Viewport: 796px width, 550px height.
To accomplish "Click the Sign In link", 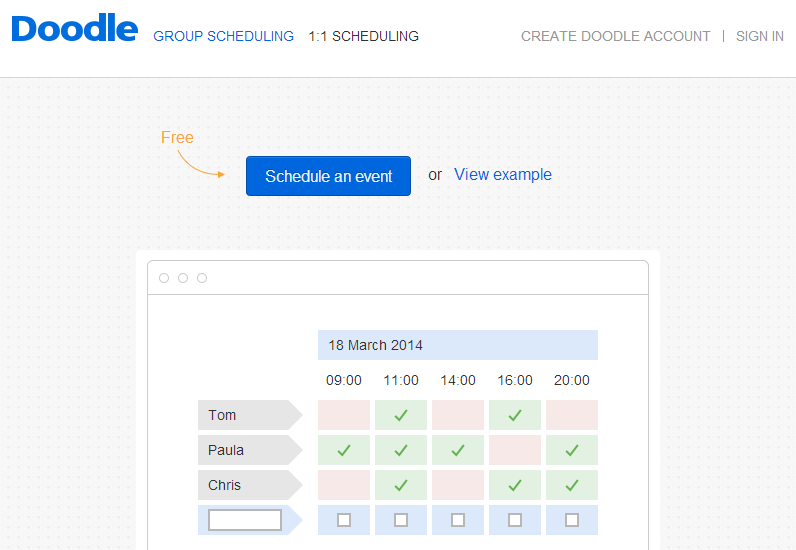I will click(759, 36).
